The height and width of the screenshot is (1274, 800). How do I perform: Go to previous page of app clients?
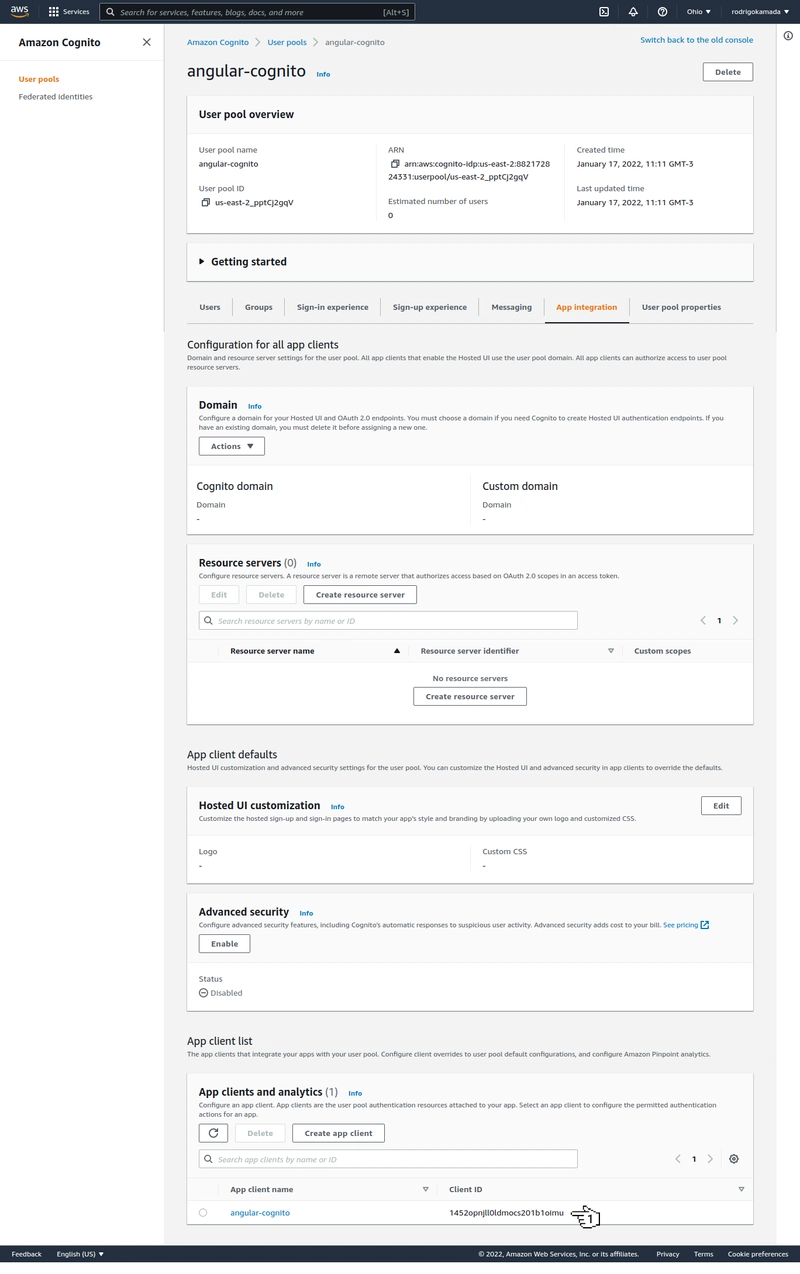tap(678, 1159)
